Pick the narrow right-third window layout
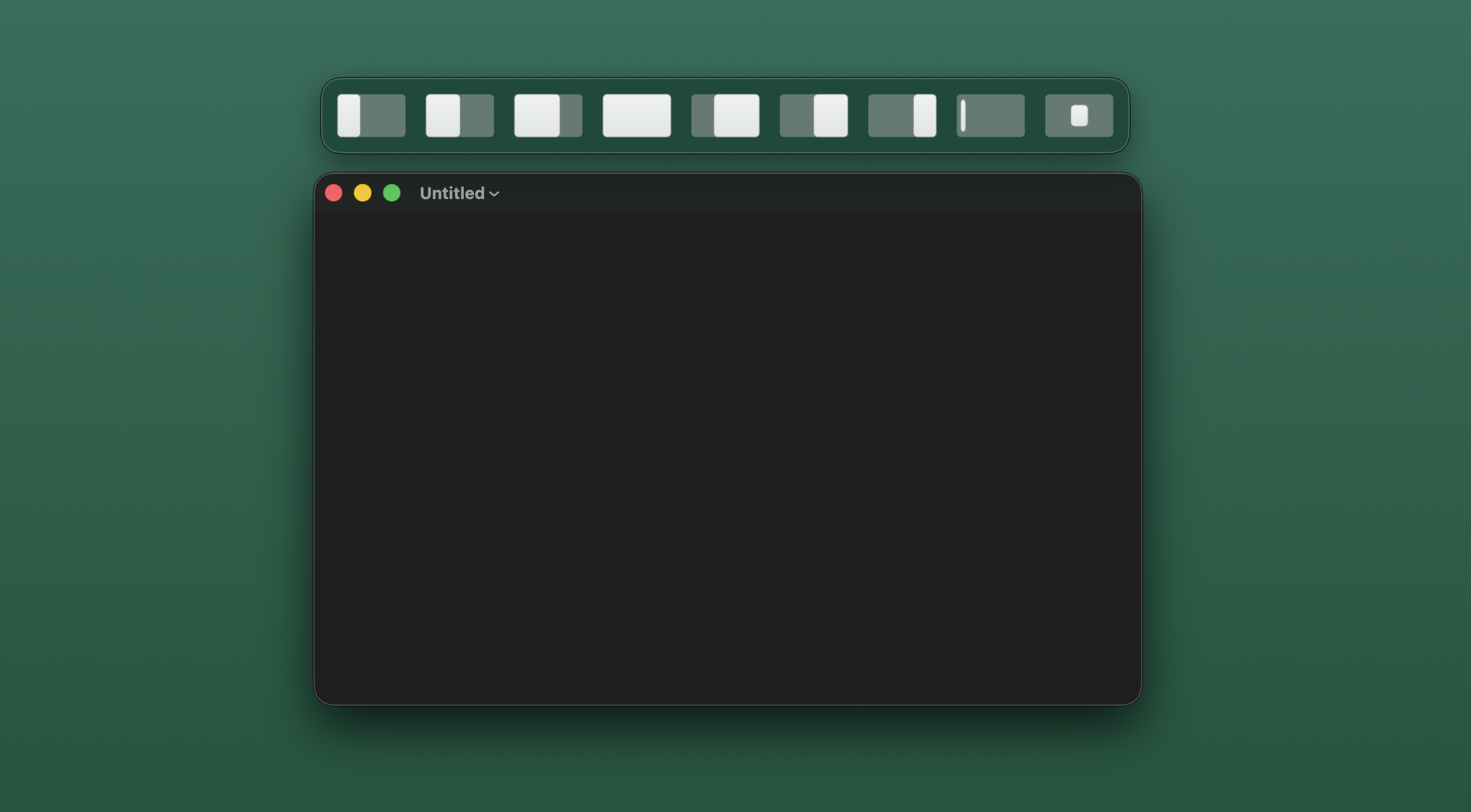The image size is (1471, 812). pyautogui.click(x=902, y=116)
